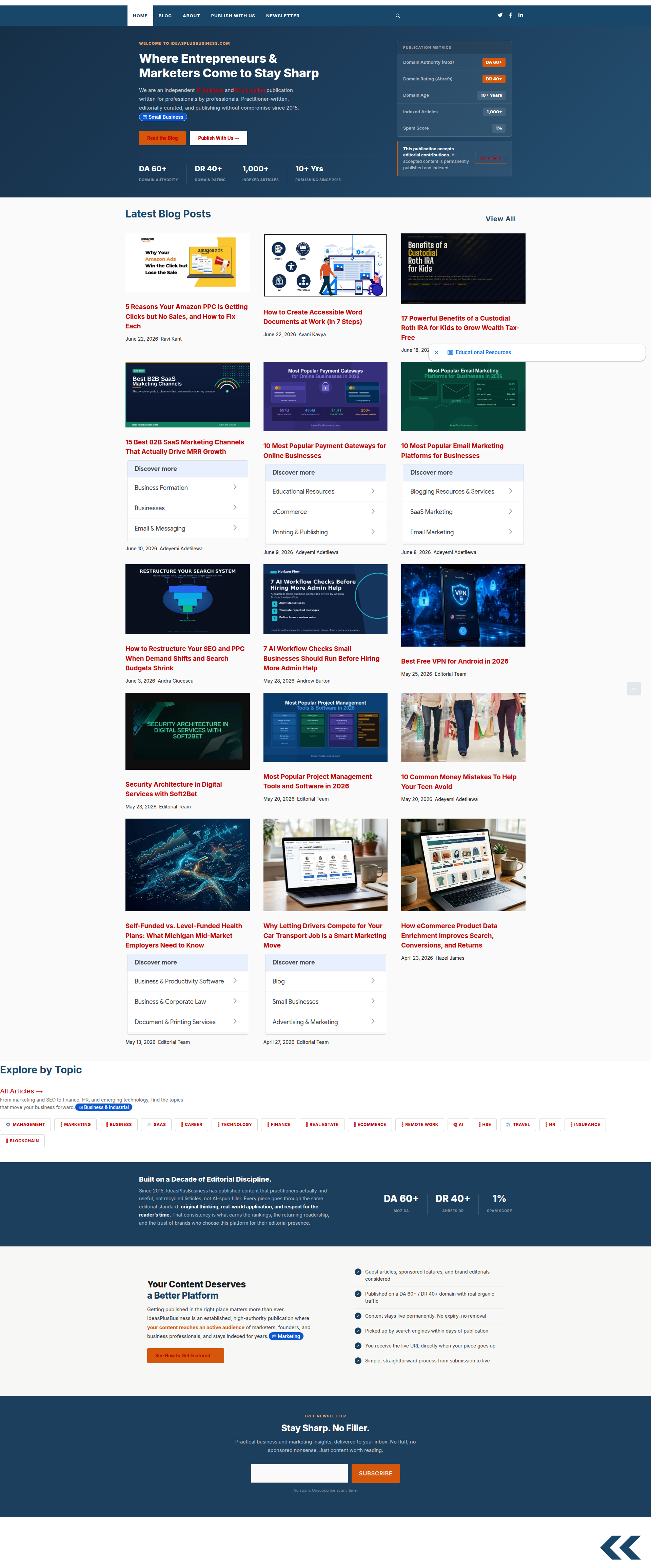Expand the Businesses row chevron

click(235, 508)
